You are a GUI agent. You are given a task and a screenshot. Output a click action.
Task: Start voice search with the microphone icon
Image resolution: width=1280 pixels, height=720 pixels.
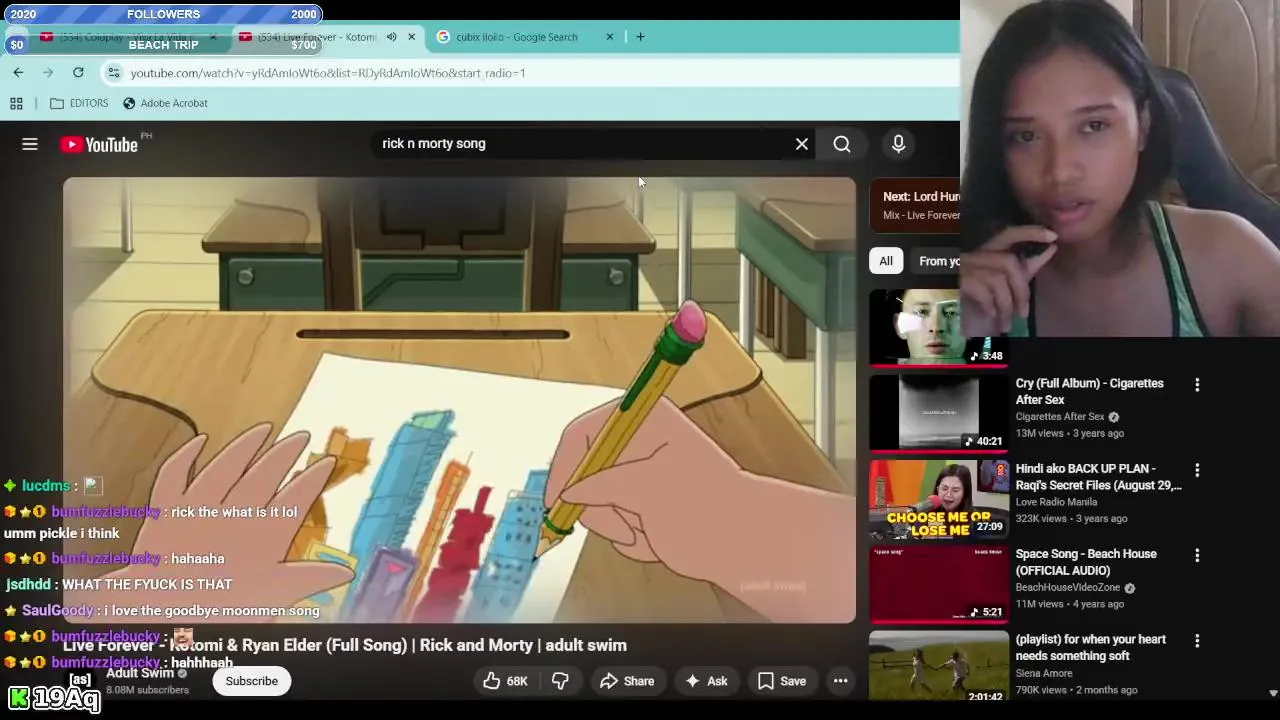coord(898,144)
